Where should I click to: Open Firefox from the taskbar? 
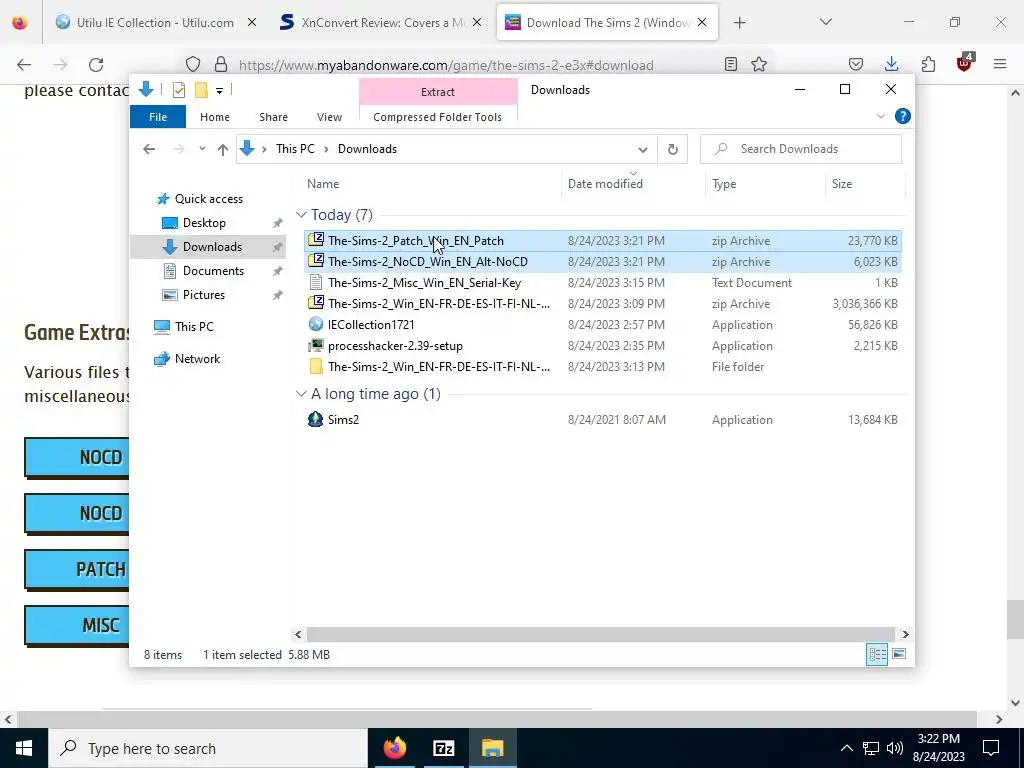tap(394, 748)
